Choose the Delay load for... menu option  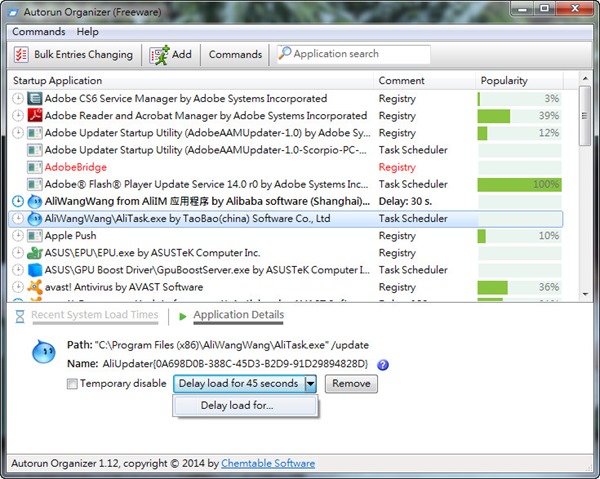pos(245,406)
